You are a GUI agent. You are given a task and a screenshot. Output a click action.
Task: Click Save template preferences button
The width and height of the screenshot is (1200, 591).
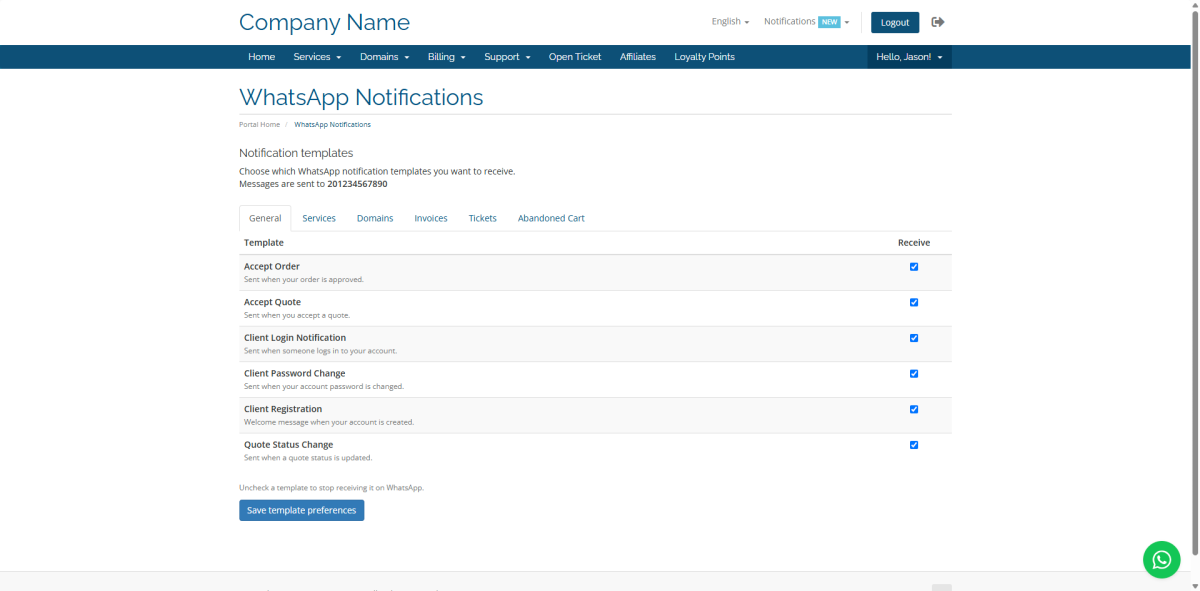point(302,510)
